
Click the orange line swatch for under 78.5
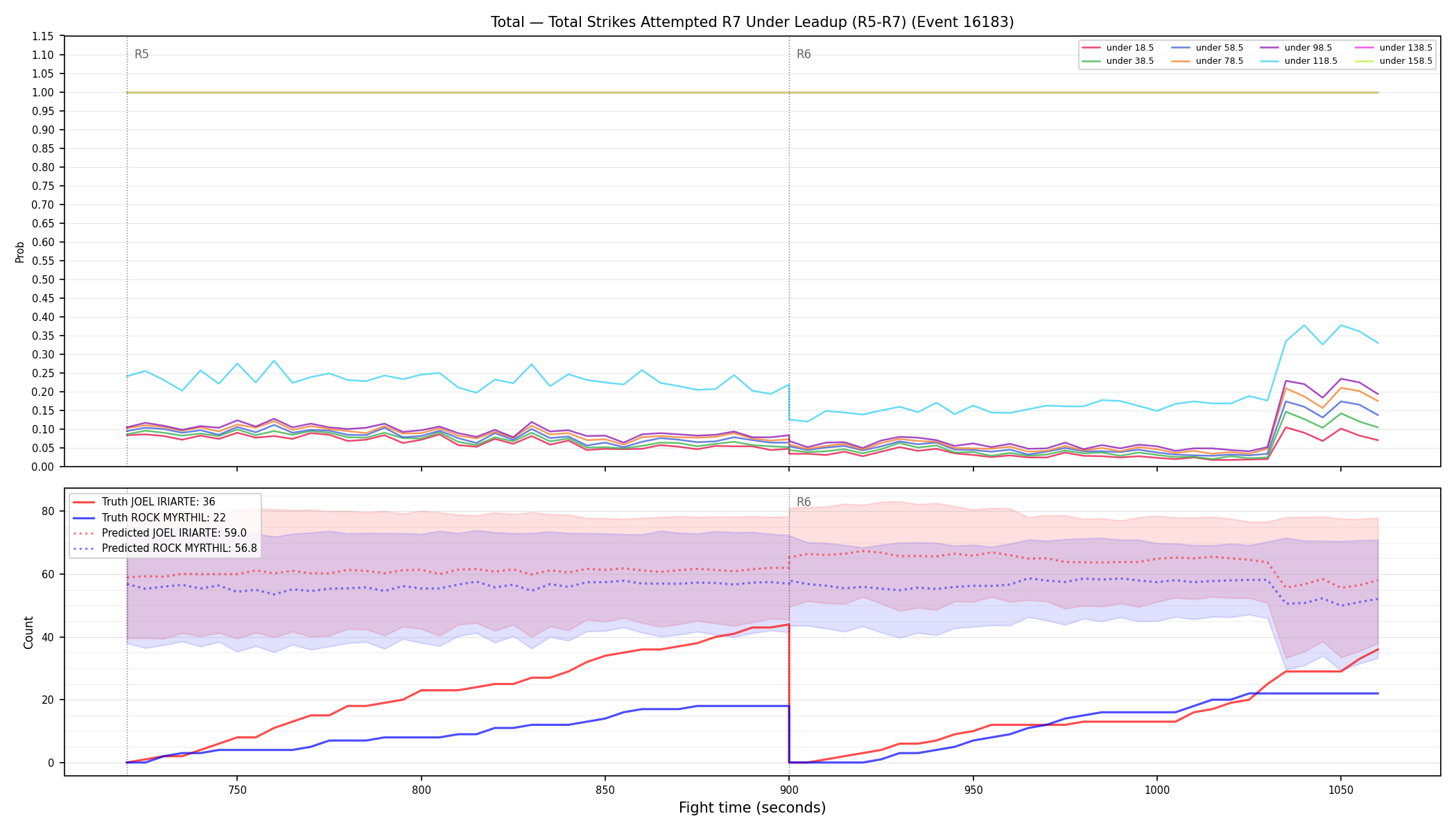pos(1181,61)
